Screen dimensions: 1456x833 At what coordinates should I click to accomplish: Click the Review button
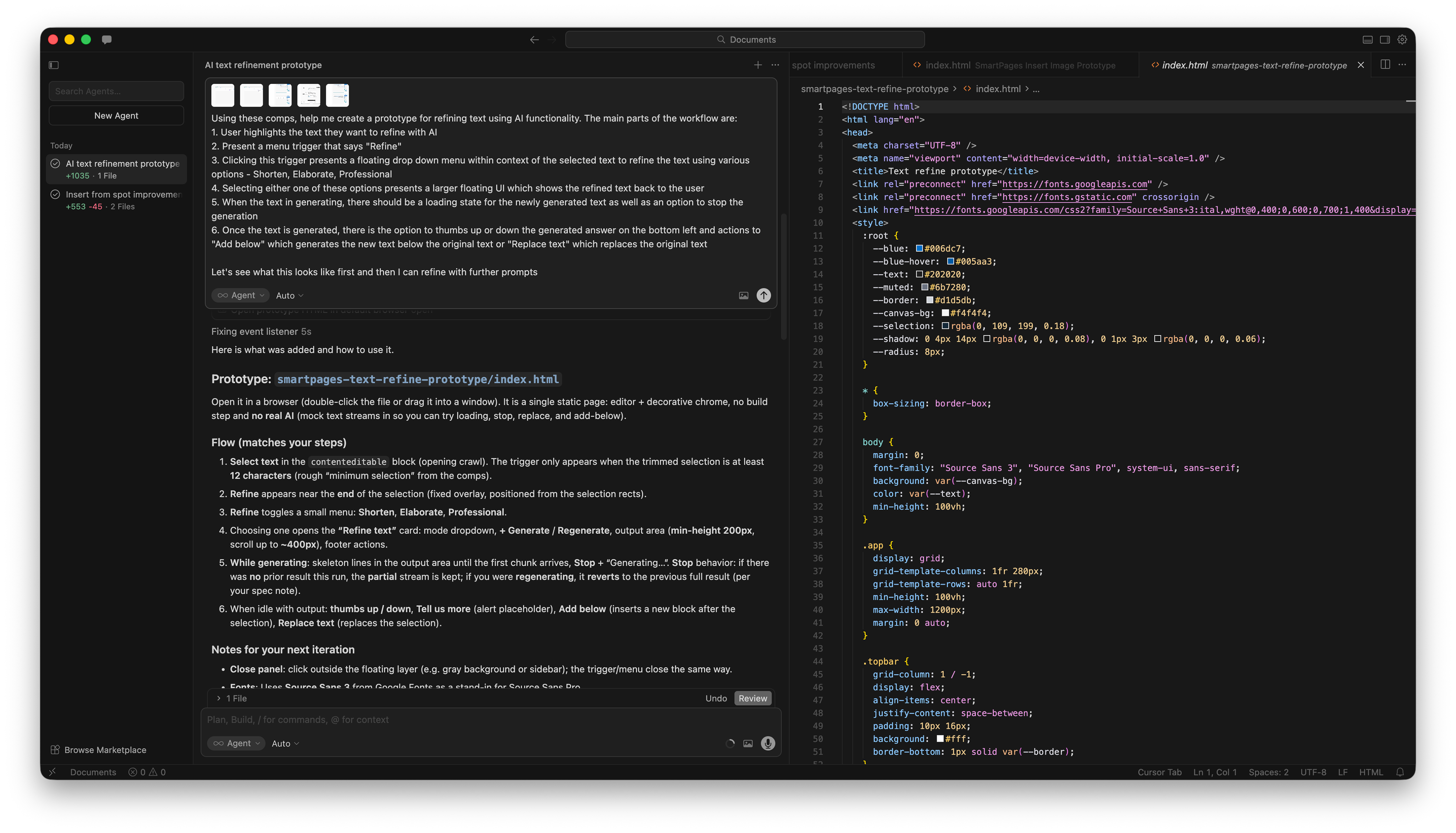coord(752,698)
